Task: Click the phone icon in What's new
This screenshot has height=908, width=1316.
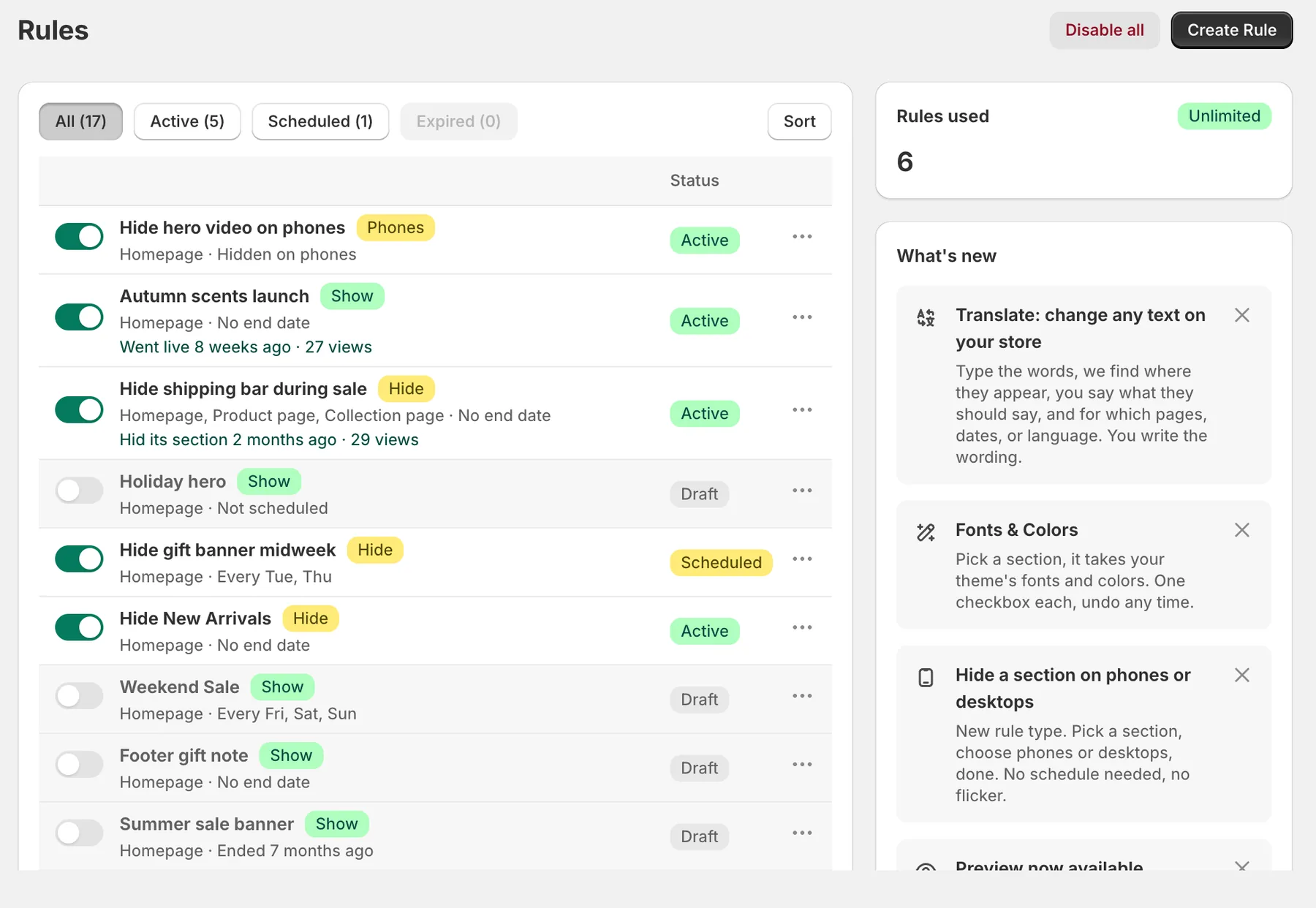Action: click(x=926, y=678)
